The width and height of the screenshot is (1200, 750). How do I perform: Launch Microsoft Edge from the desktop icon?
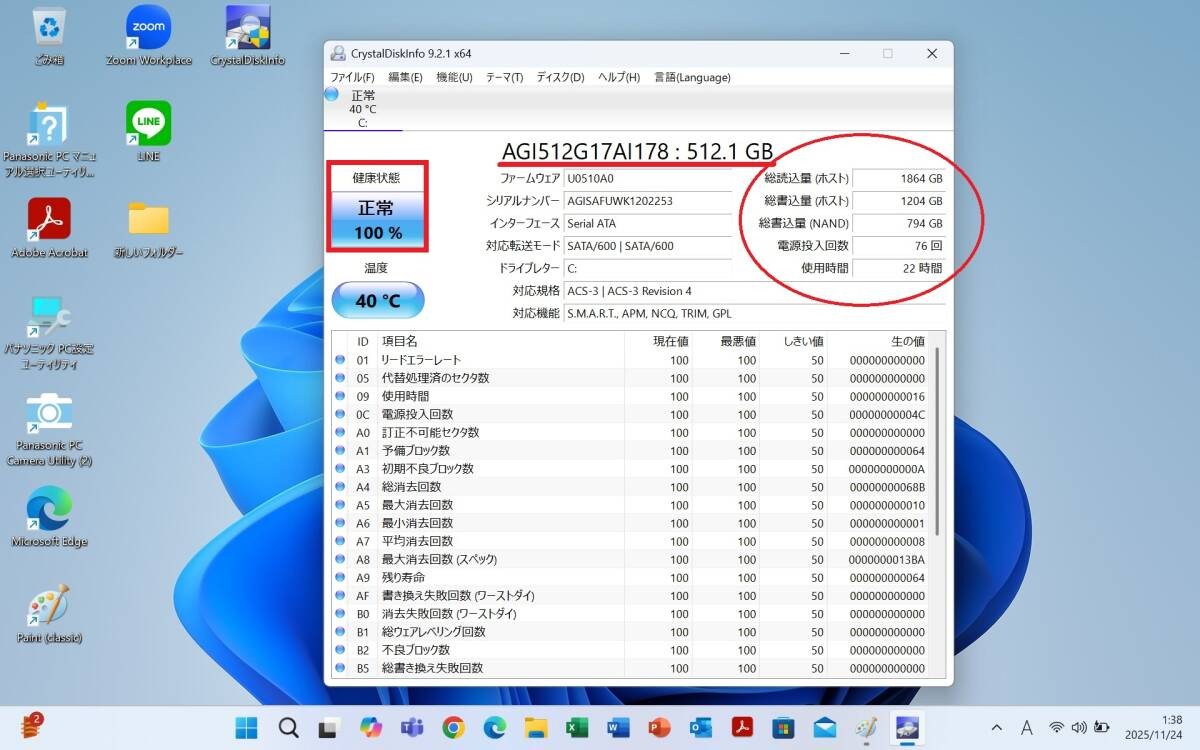coord(48,517)
